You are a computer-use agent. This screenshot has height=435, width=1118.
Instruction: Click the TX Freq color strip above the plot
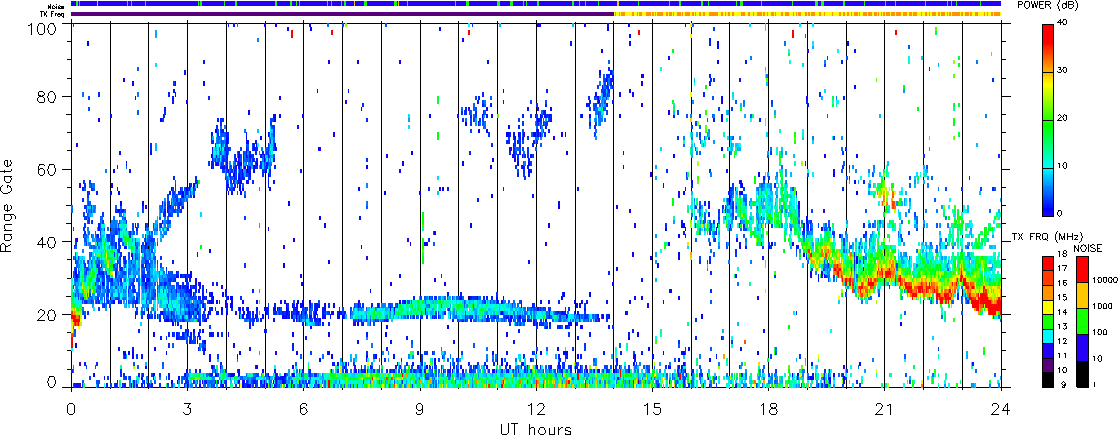[x=536, y=14]
